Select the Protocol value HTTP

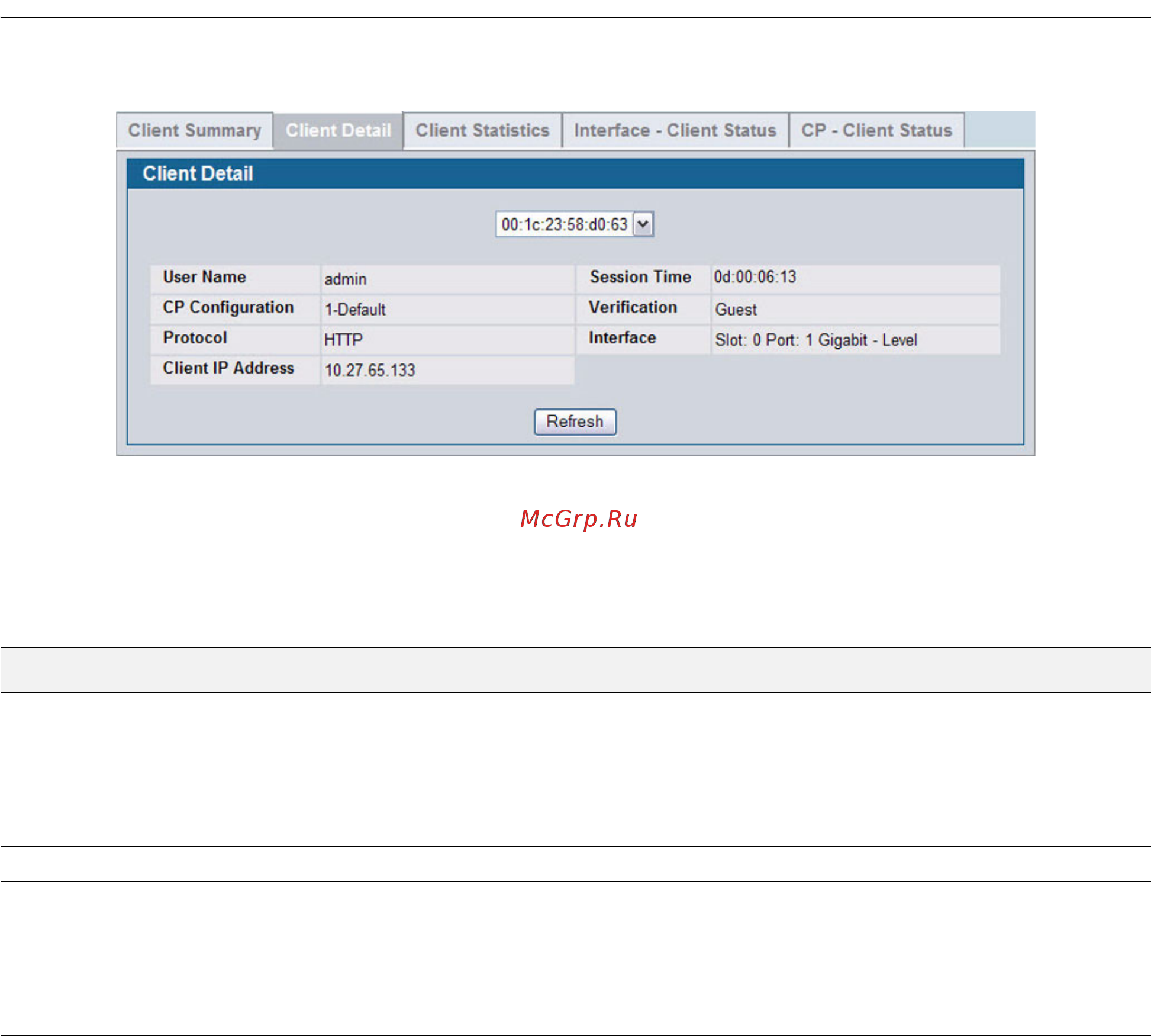pos(343,340)
